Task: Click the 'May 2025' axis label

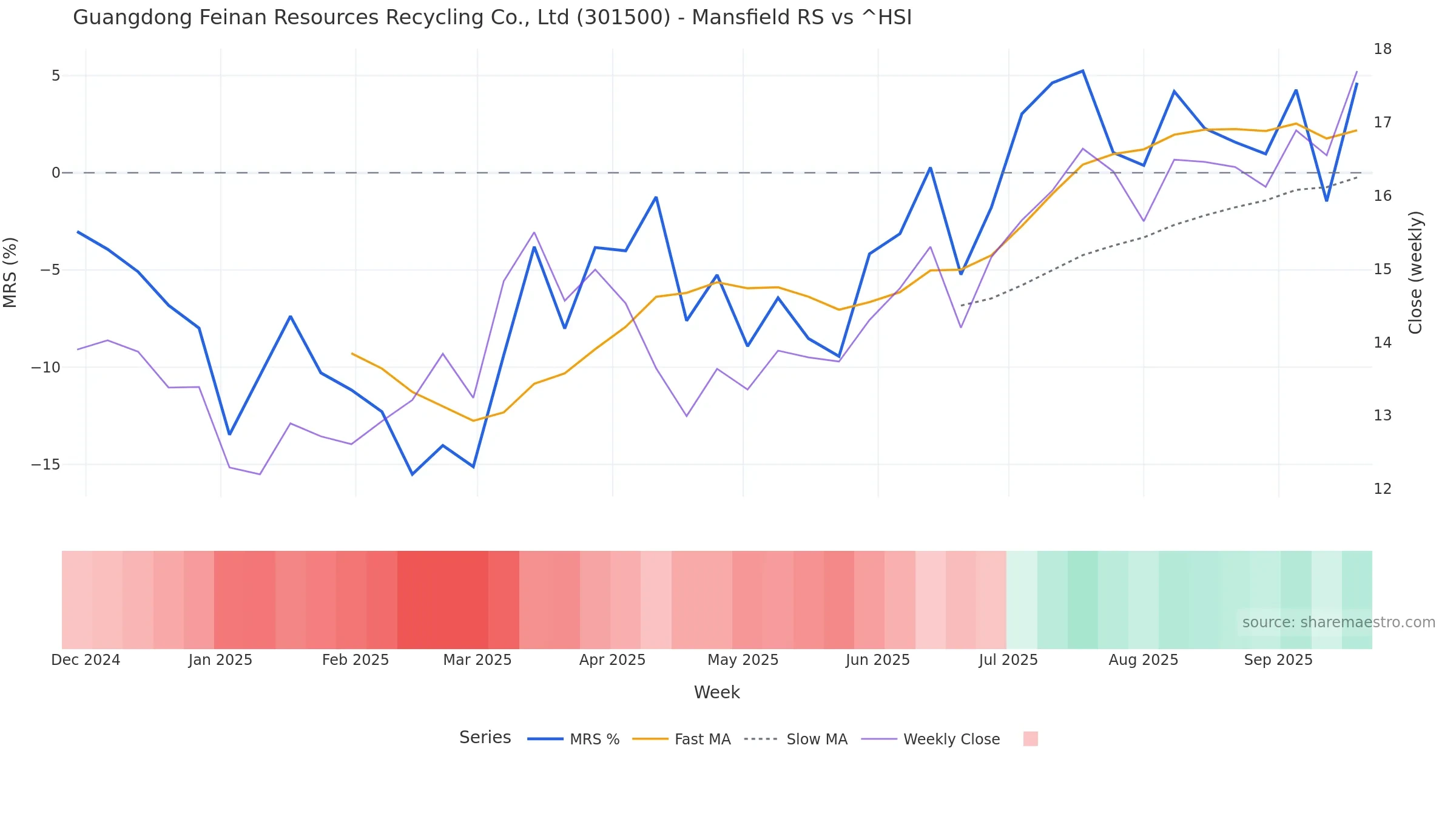Action: click(x=743, y=660)
